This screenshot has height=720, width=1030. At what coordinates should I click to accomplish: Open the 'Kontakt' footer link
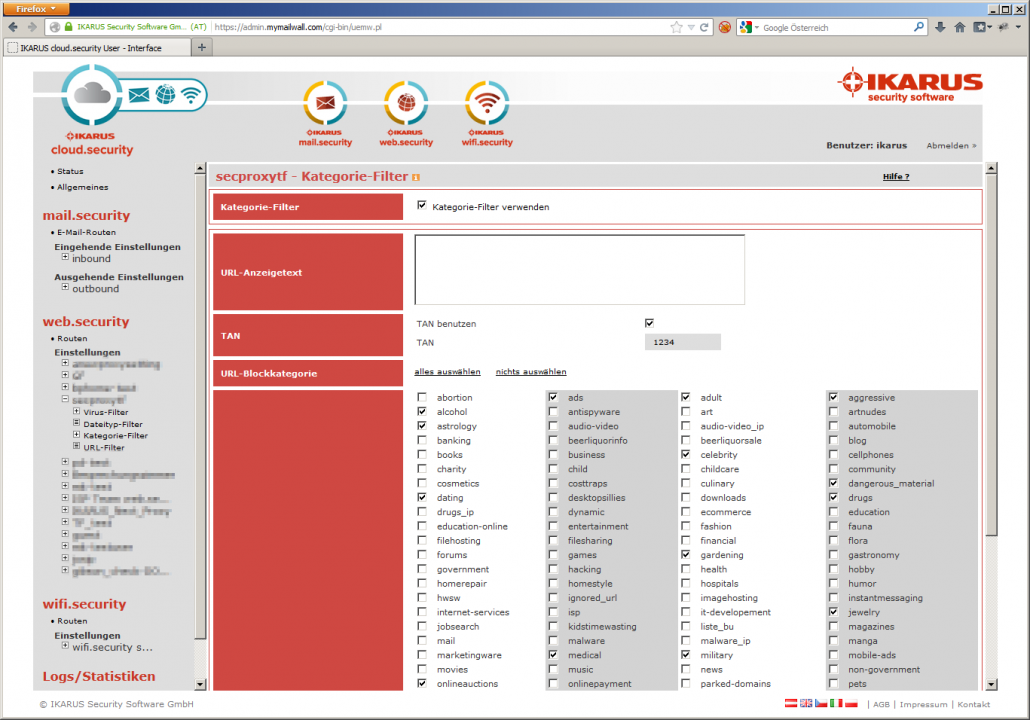[x=974, y=704]
